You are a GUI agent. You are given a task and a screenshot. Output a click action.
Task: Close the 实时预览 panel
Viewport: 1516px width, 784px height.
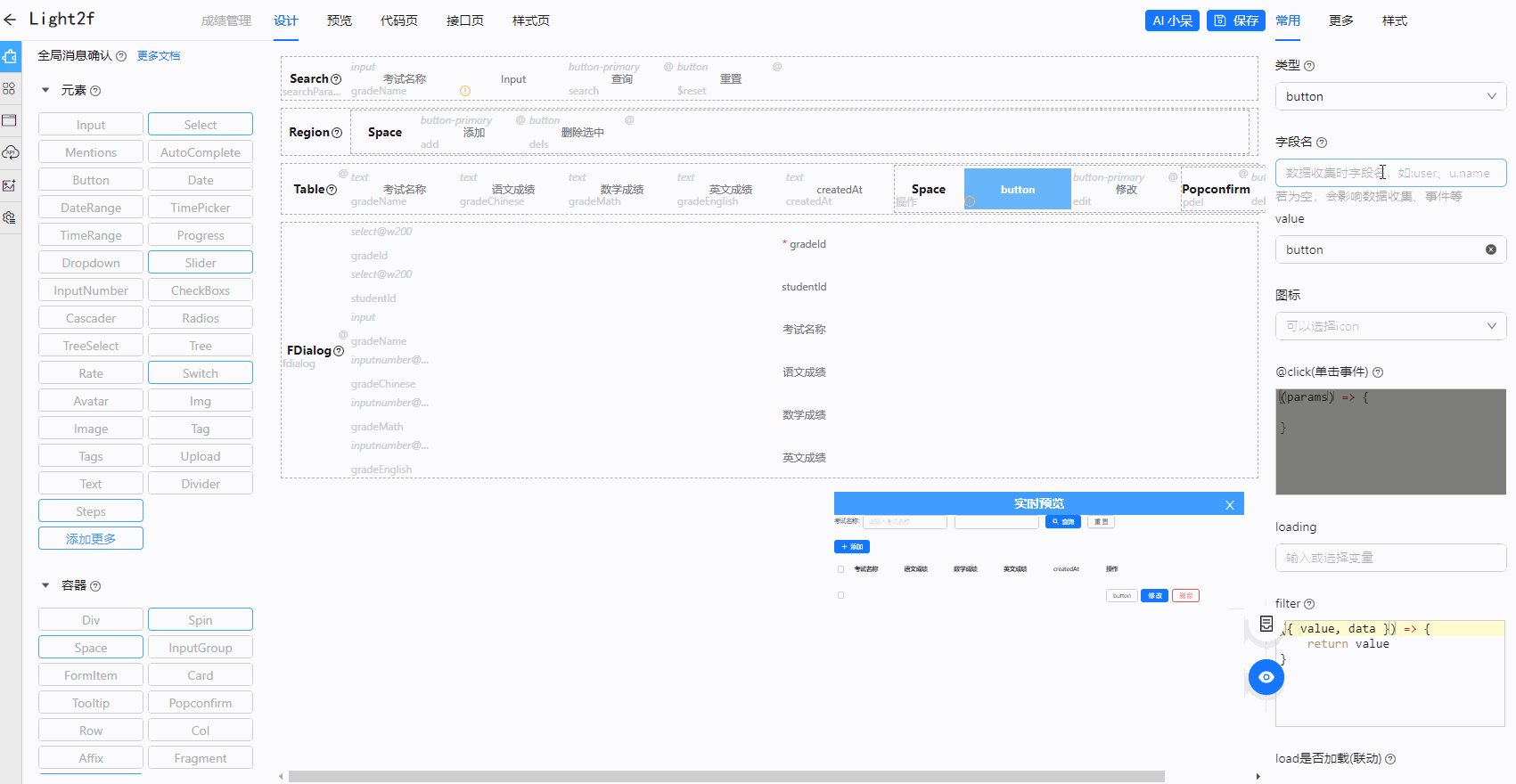(x=1230, y=505)
